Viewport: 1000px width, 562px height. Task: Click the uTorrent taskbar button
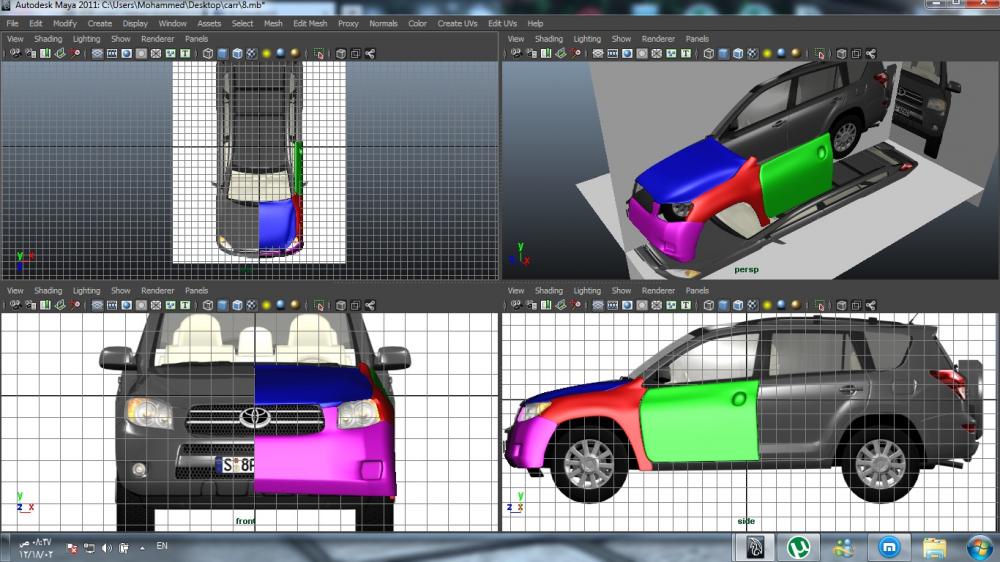pyautogui.click(x=799, y=547)
